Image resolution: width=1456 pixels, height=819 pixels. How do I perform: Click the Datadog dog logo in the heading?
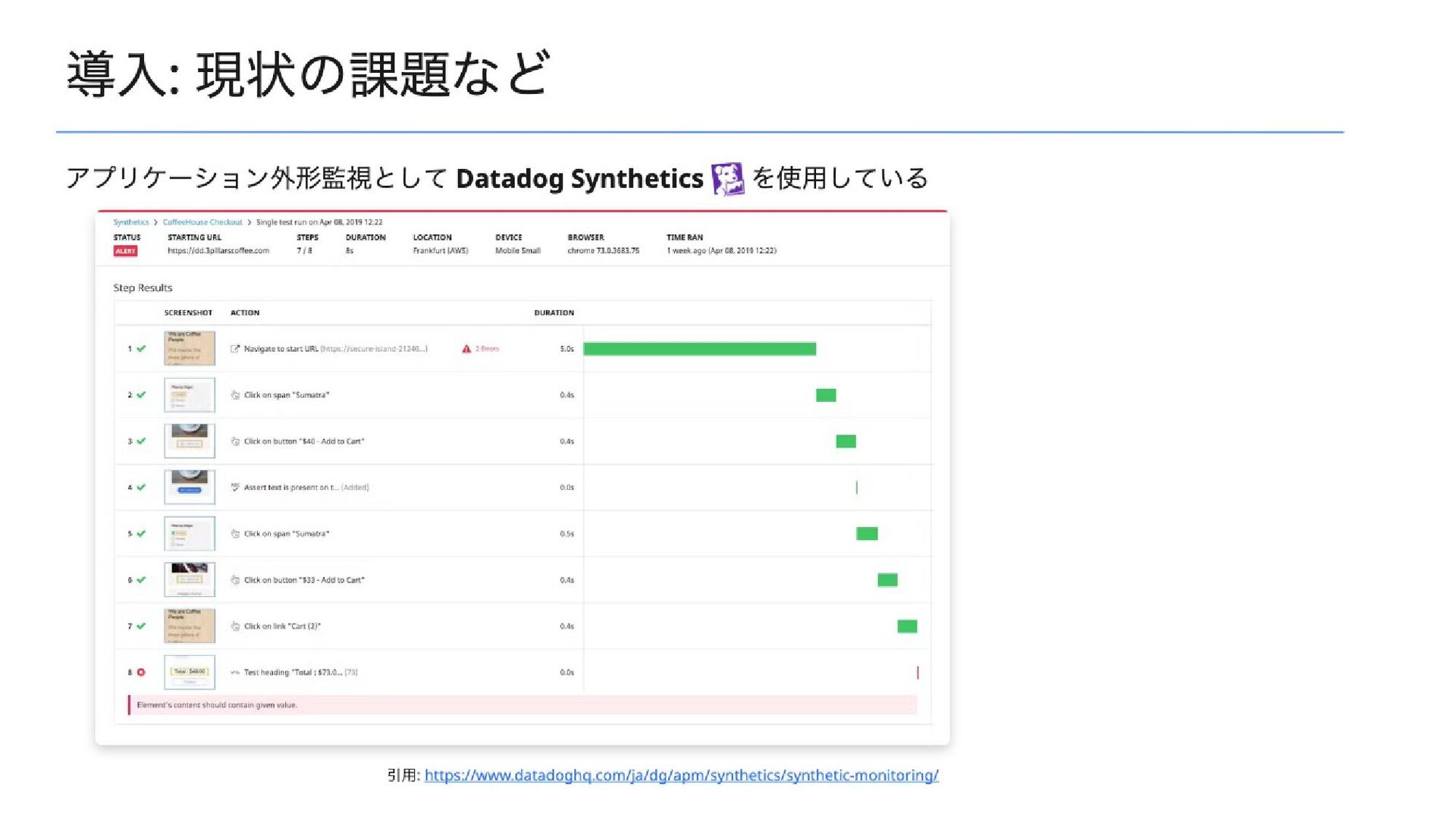728,179
